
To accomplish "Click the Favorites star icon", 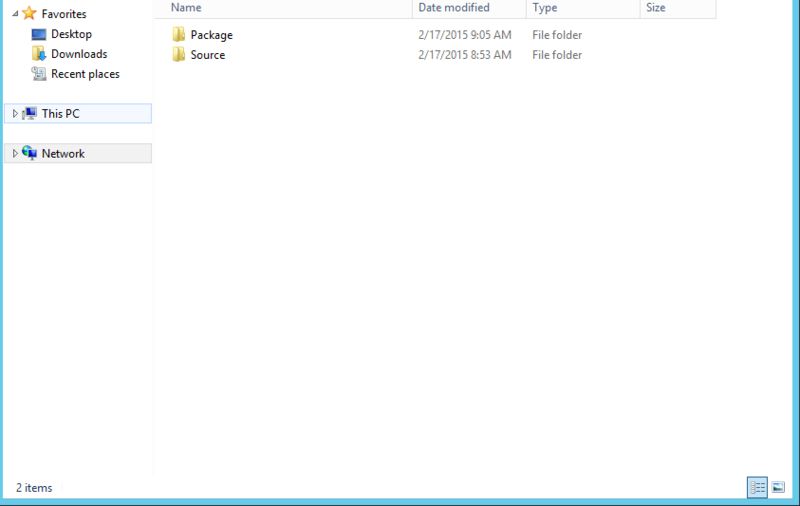I will [29, 14].
